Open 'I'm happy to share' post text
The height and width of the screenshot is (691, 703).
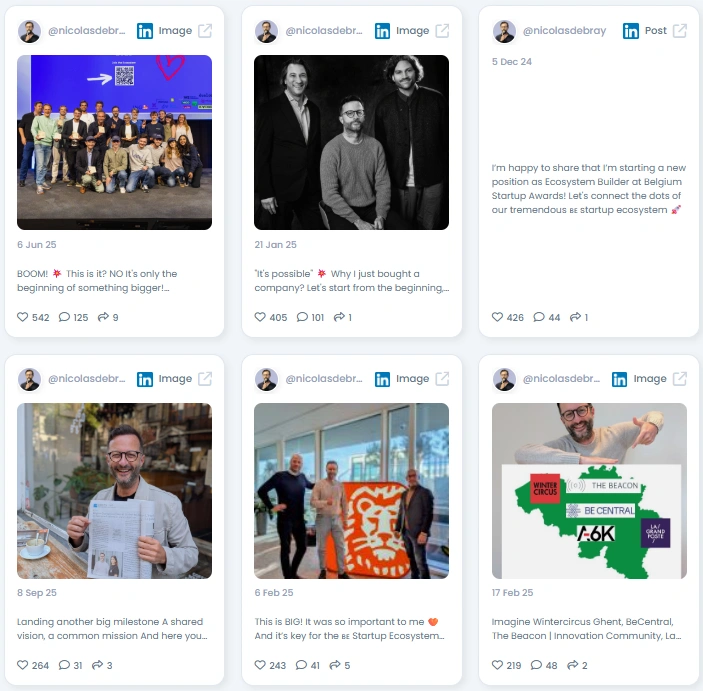589,189
